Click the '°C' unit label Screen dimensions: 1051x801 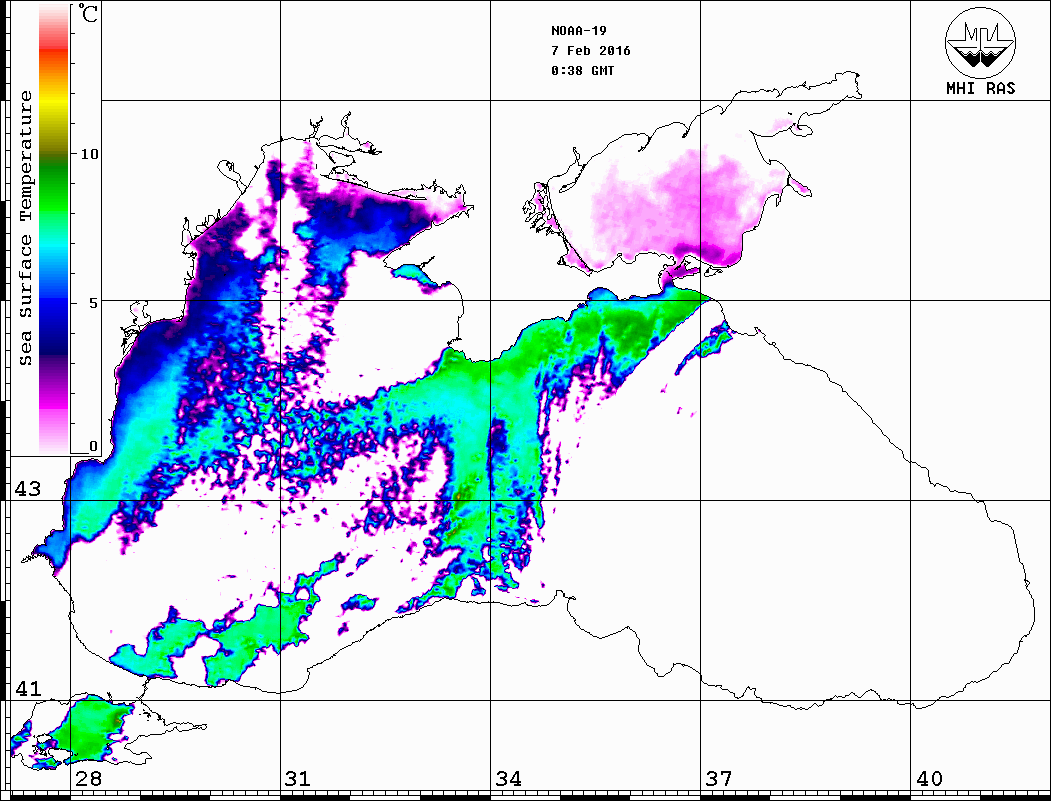[88, 13]
